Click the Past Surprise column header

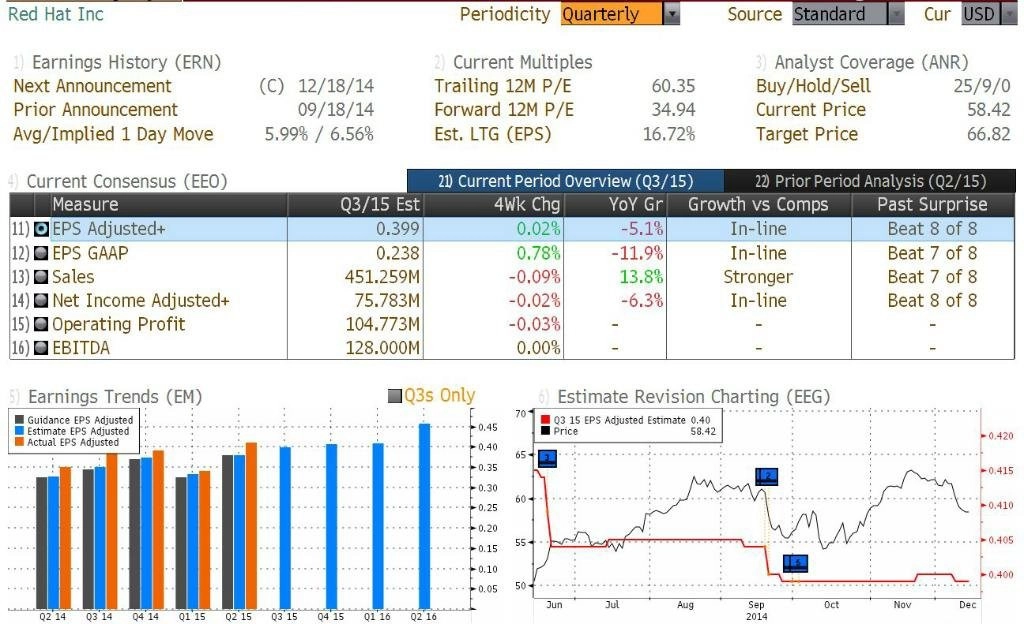[932, 204]
